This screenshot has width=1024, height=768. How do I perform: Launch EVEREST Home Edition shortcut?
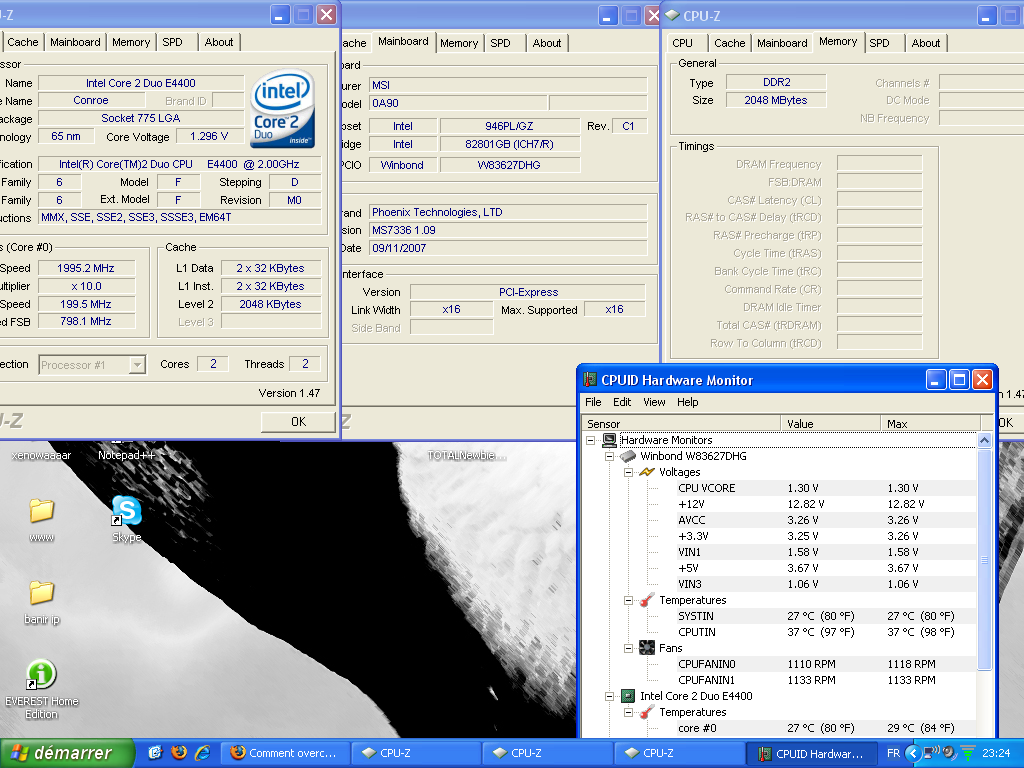41,675
